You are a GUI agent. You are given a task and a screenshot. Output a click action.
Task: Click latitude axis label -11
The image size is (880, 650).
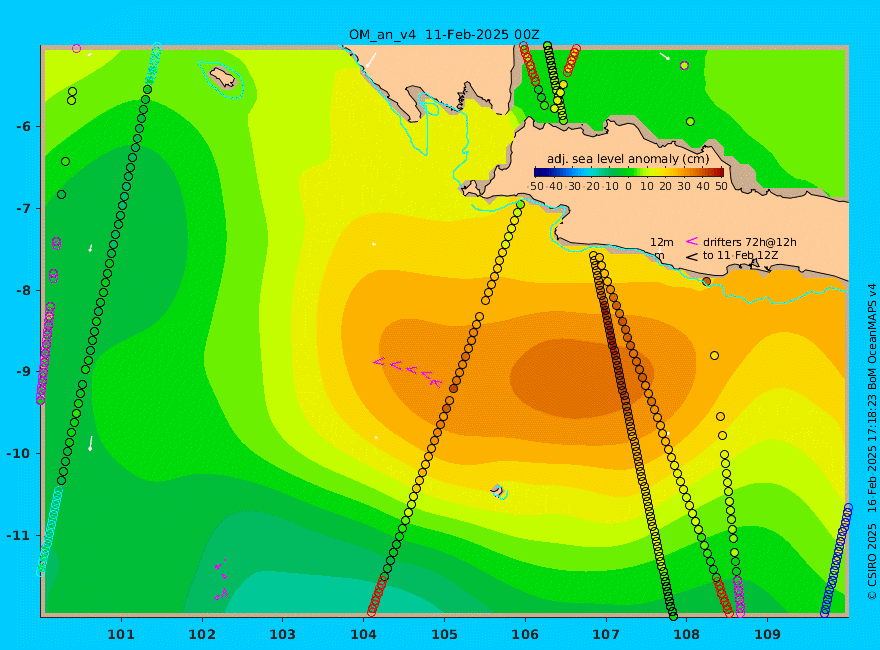pyautogui.click(x=20, y=535)
